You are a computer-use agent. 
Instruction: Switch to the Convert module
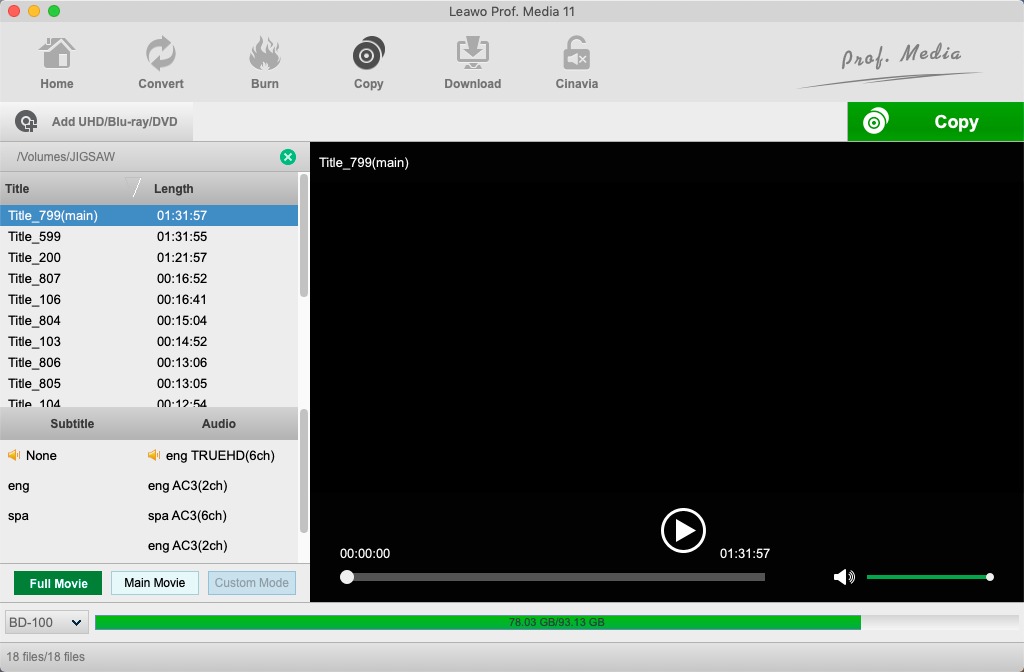[160, 61]
